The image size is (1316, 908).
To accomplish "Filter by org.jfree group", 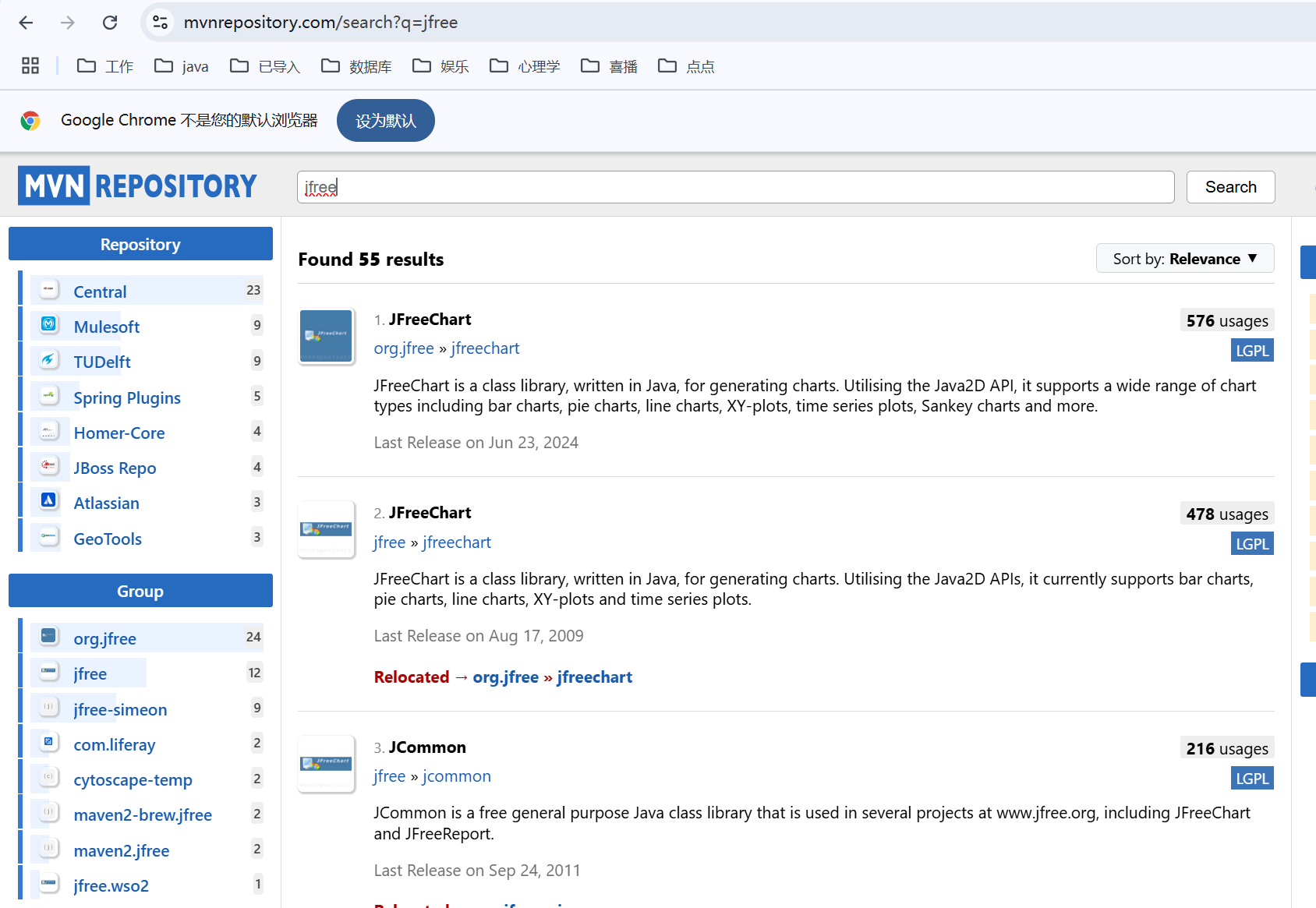I will click(105, 639).
